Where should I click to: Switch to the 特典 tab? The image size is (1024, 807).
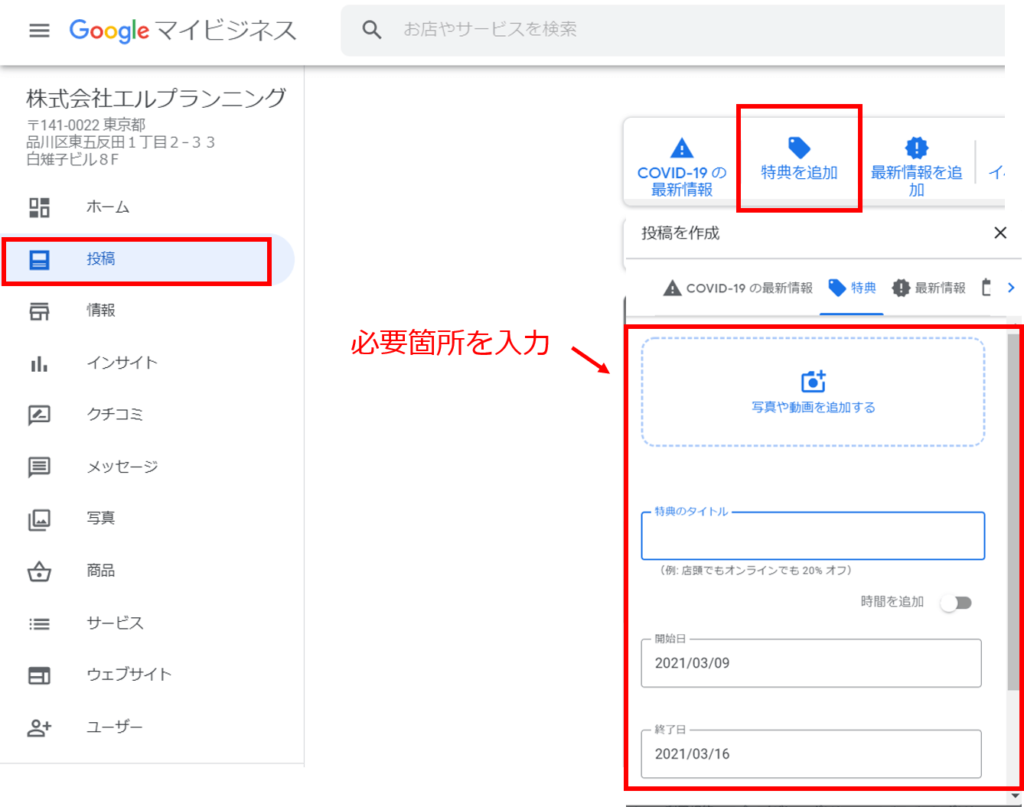852,288
